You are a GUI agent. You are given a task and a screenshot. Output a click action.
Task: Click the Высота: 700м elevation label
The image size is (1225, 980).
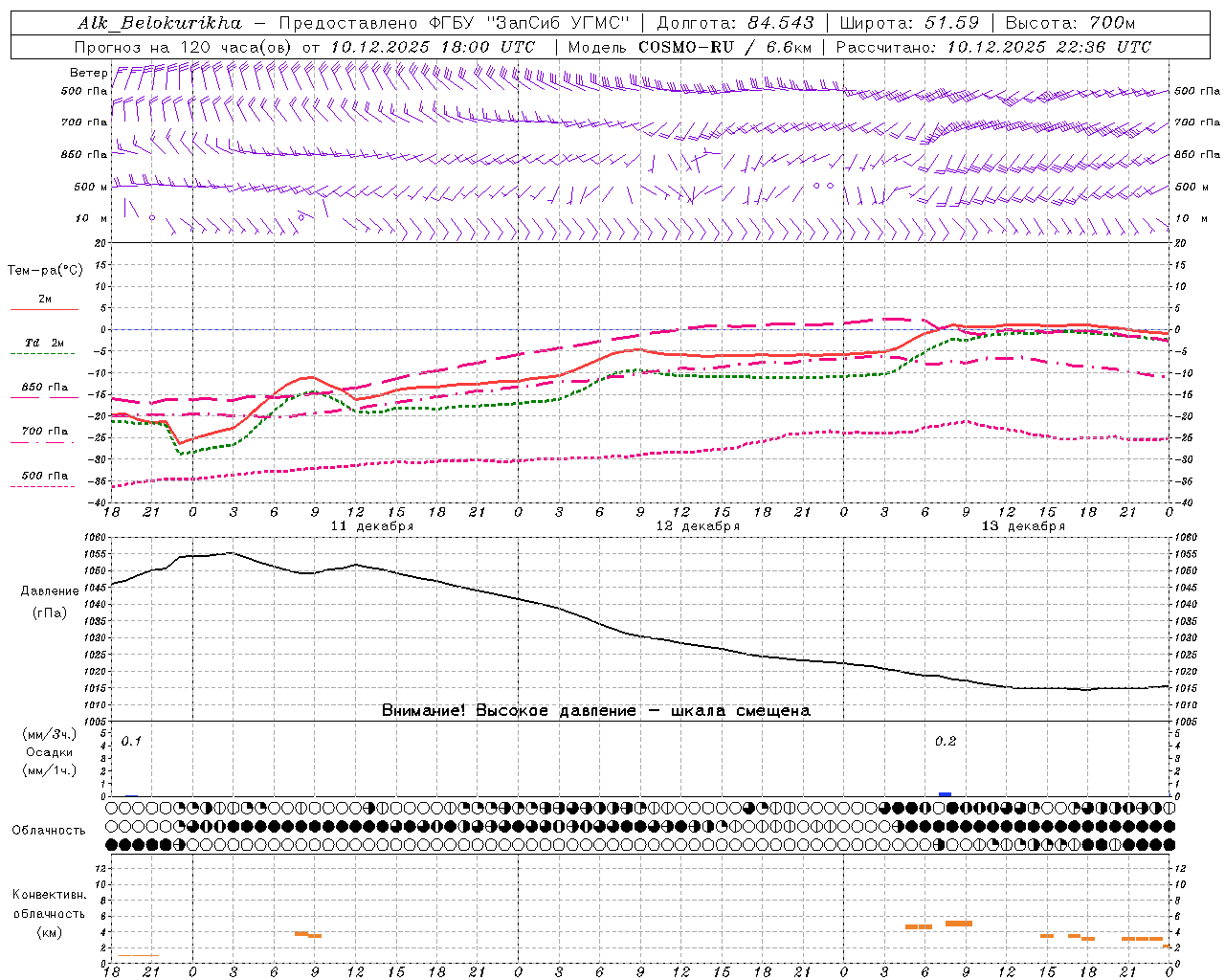point(1073,23)
